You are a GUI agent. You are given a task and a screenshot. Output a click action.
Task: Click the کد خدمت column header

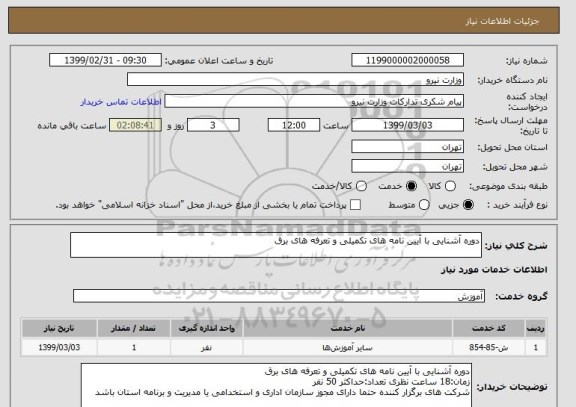click(489, 328)
